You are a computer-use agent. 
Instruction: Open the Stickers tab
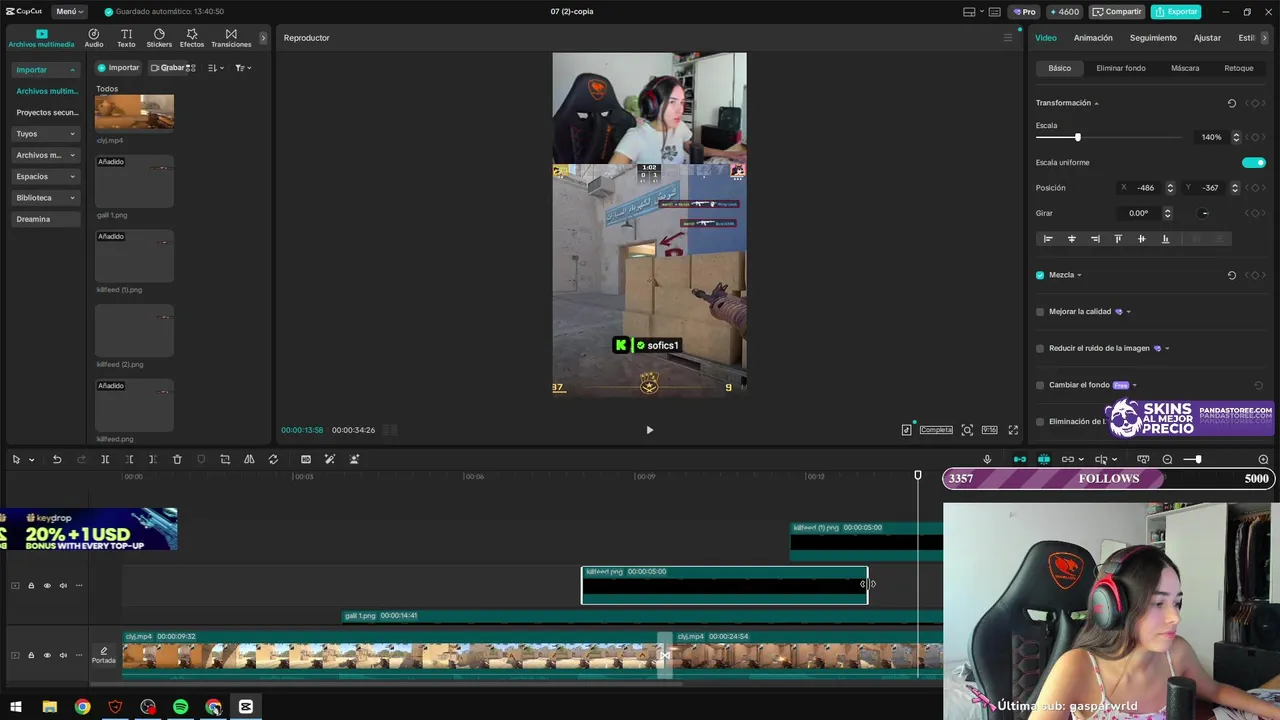tap(159, 38)
